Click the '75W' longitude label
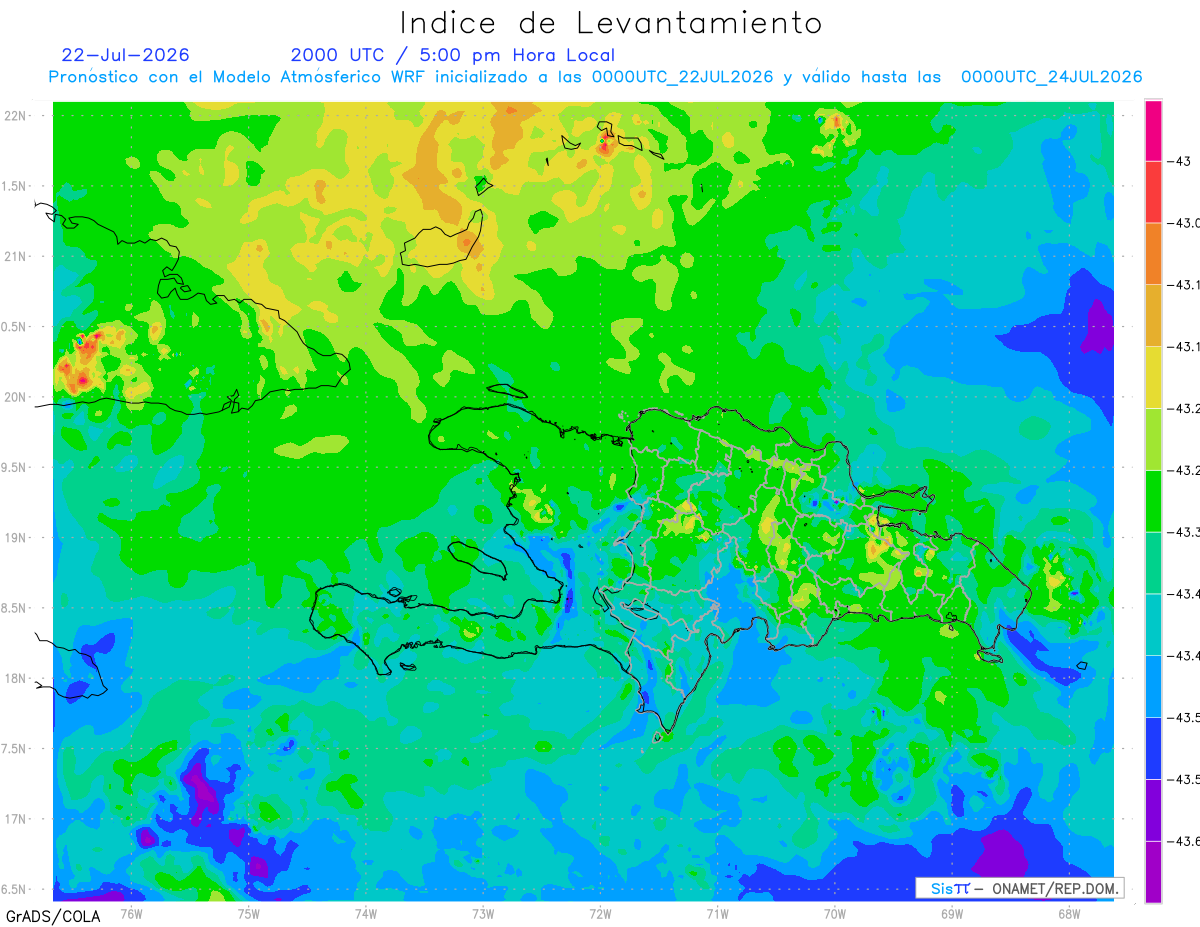The image size is (1200, 927). click(x=249, y=913)
